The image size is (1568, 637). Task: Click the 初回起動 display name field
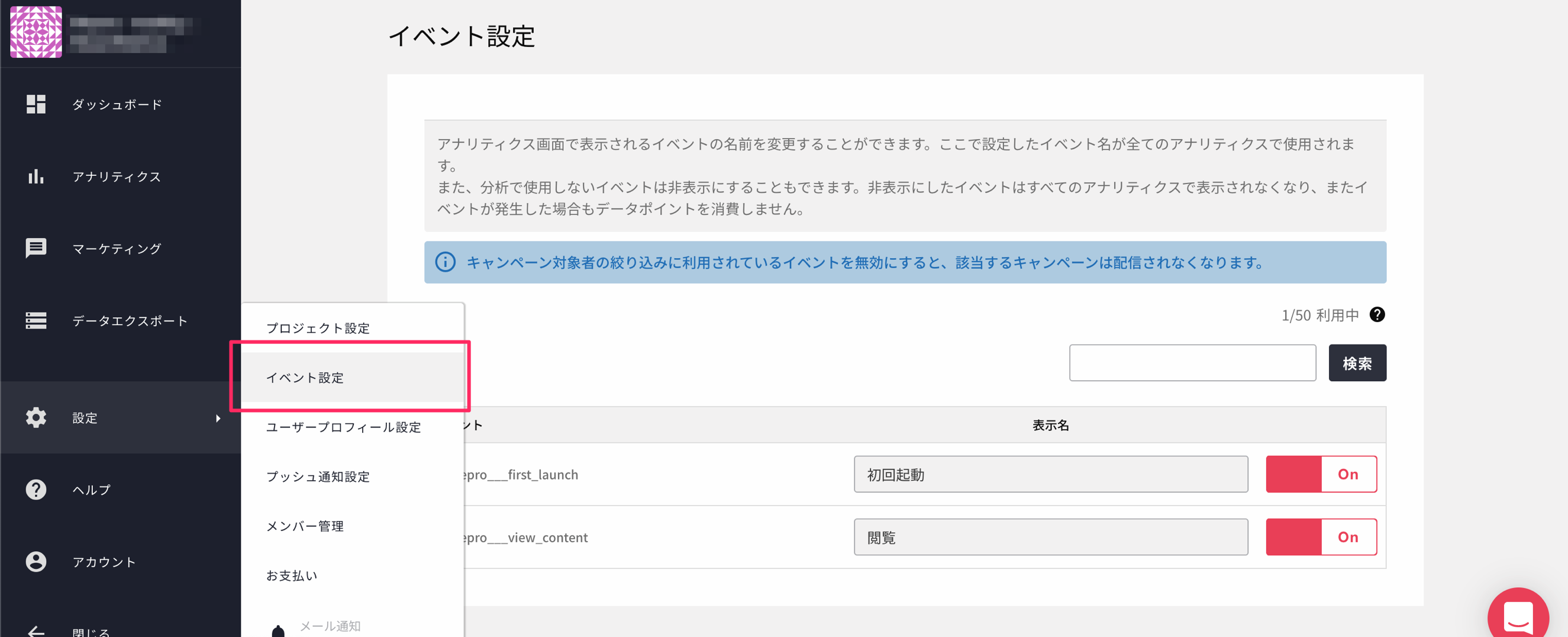1050,474
